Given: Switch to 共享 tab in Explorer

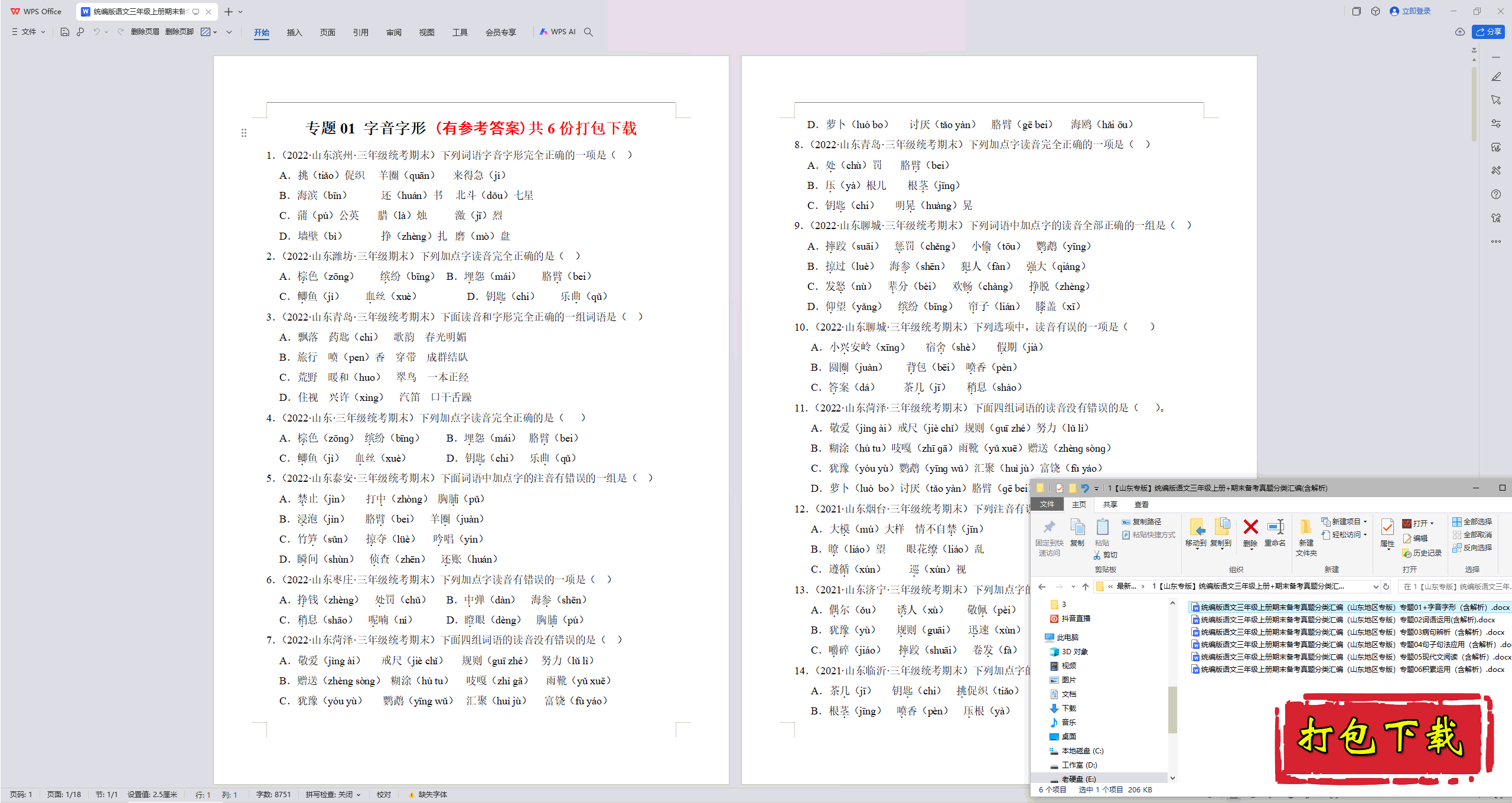Looking at the screenshot, I should coord(1110,504).
